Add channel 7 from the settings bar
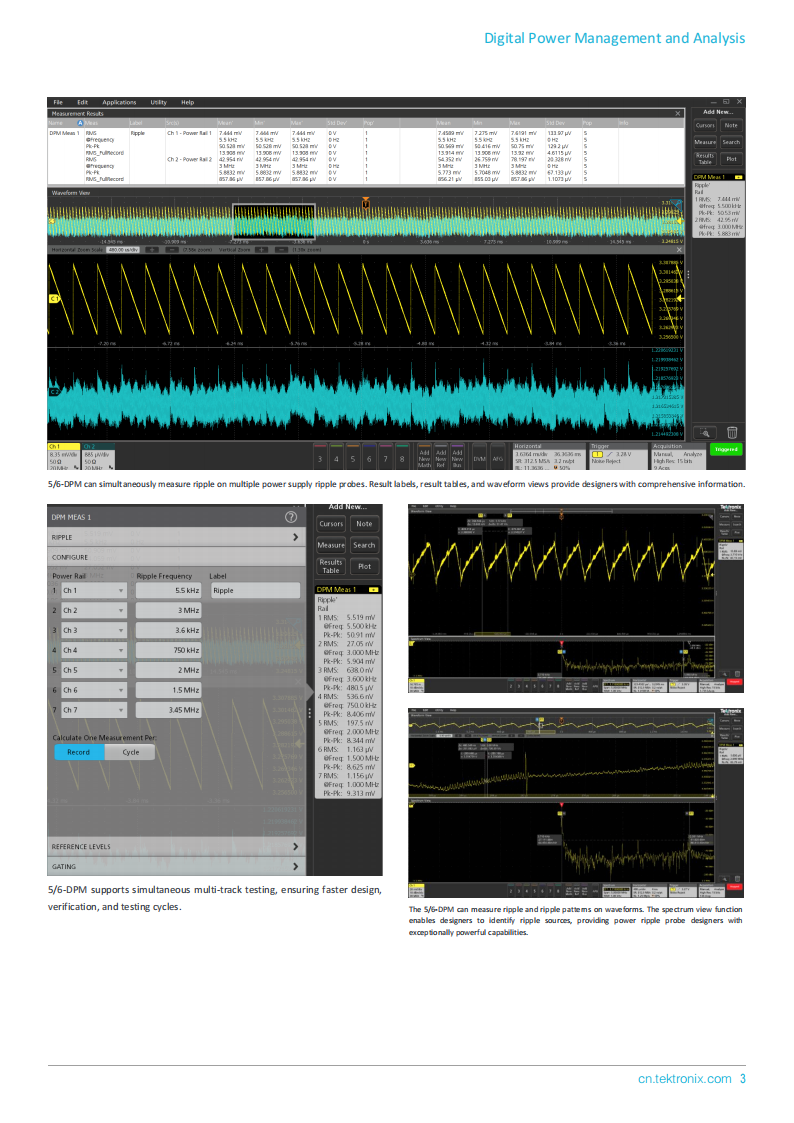 click(x=386, y=458)
